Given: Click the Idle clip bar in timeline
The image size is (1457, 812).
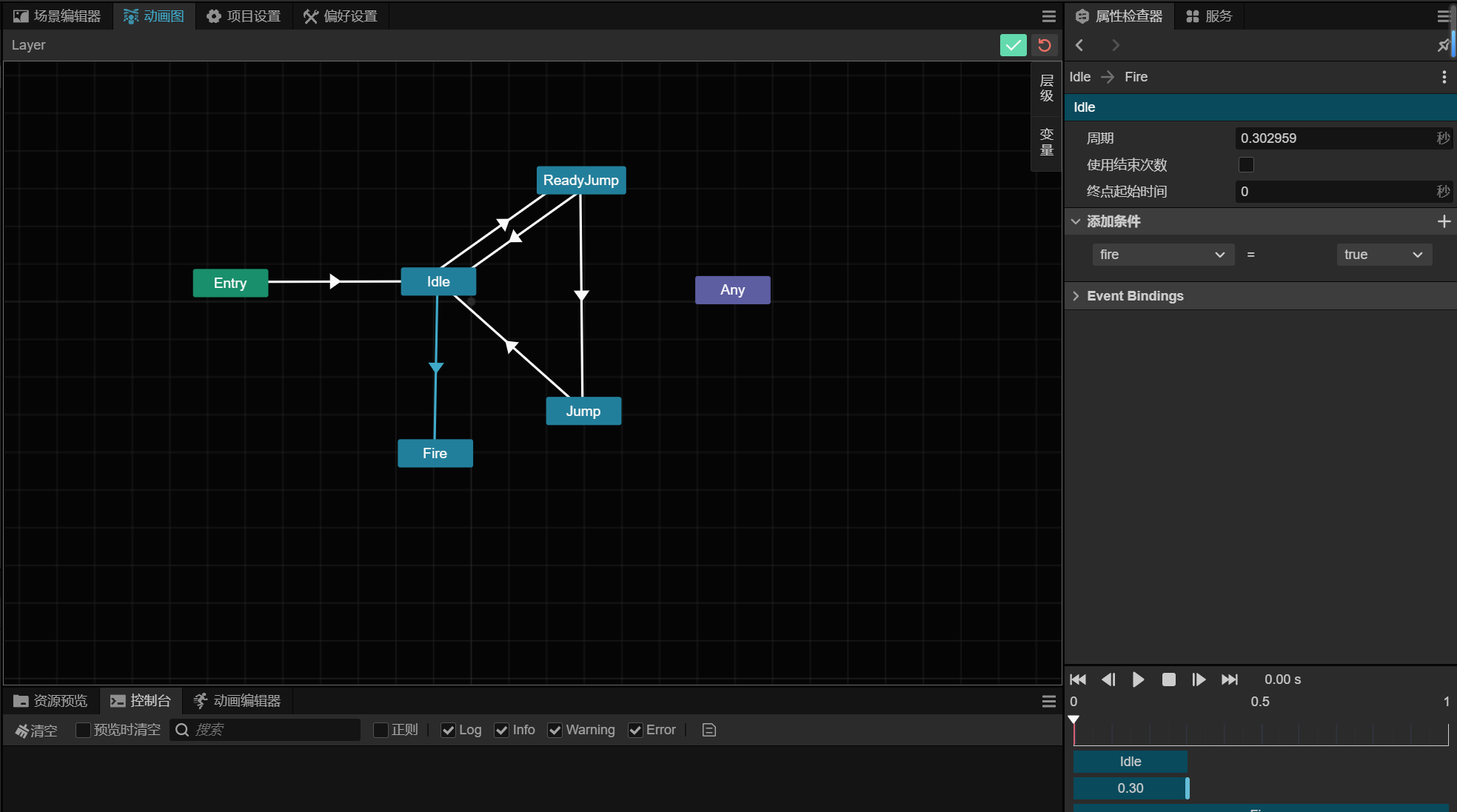Looking at the screenshot, I should coord(1131,762).
